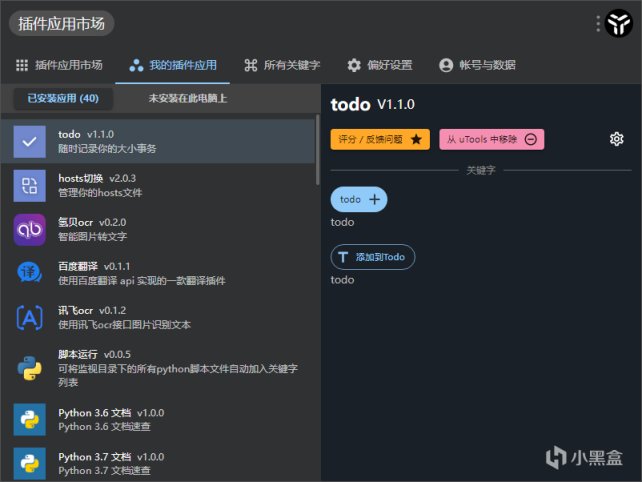Image resolution: width=642 pixels, height=482 pixels.
Task: Click the todo plugin checkmark icon
Action: (29, 142)
